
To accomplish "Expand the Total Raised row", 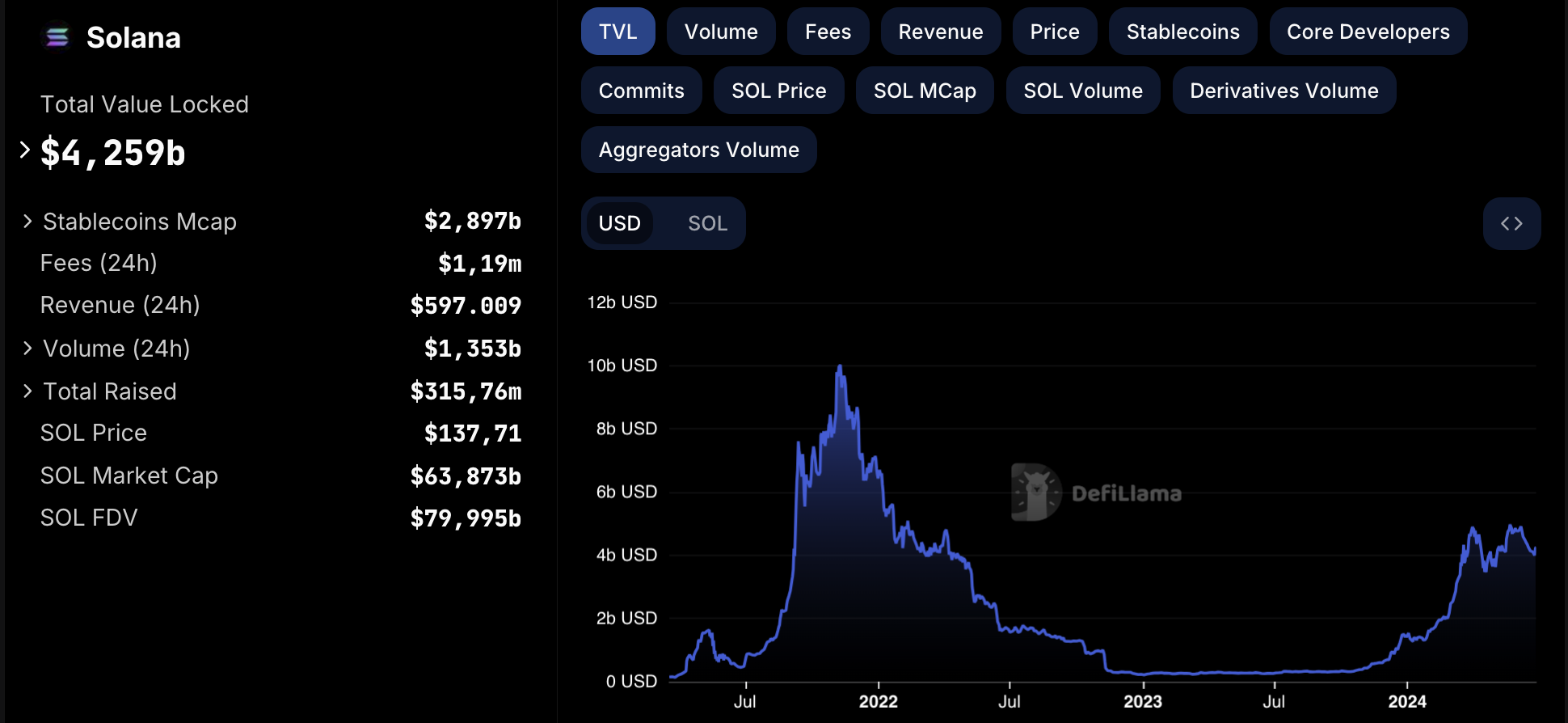I will (x=27, y=391).
